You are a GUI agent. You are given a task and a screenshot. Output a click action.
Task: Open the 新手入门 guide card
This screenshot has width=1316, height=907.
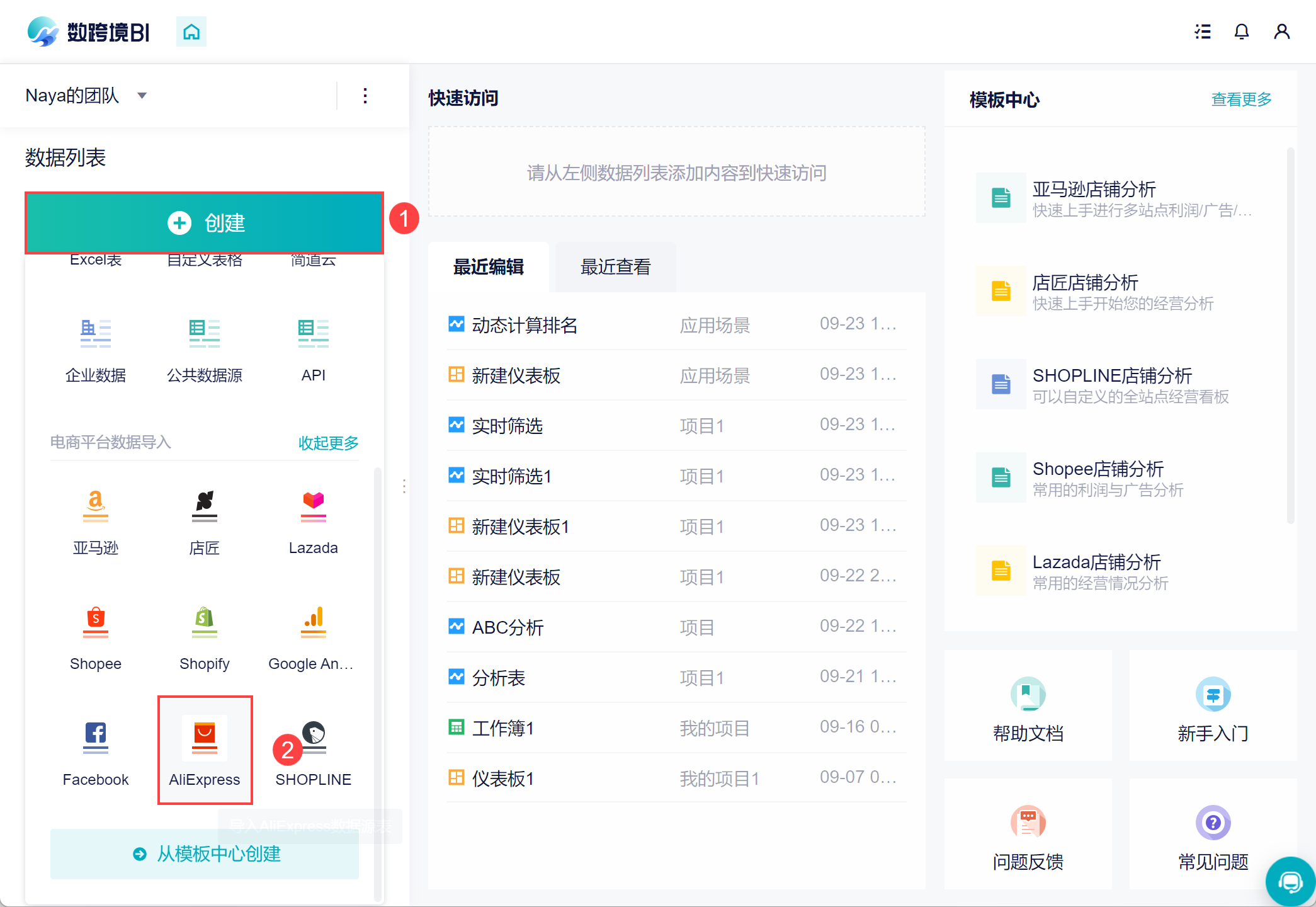[1213, 705]
